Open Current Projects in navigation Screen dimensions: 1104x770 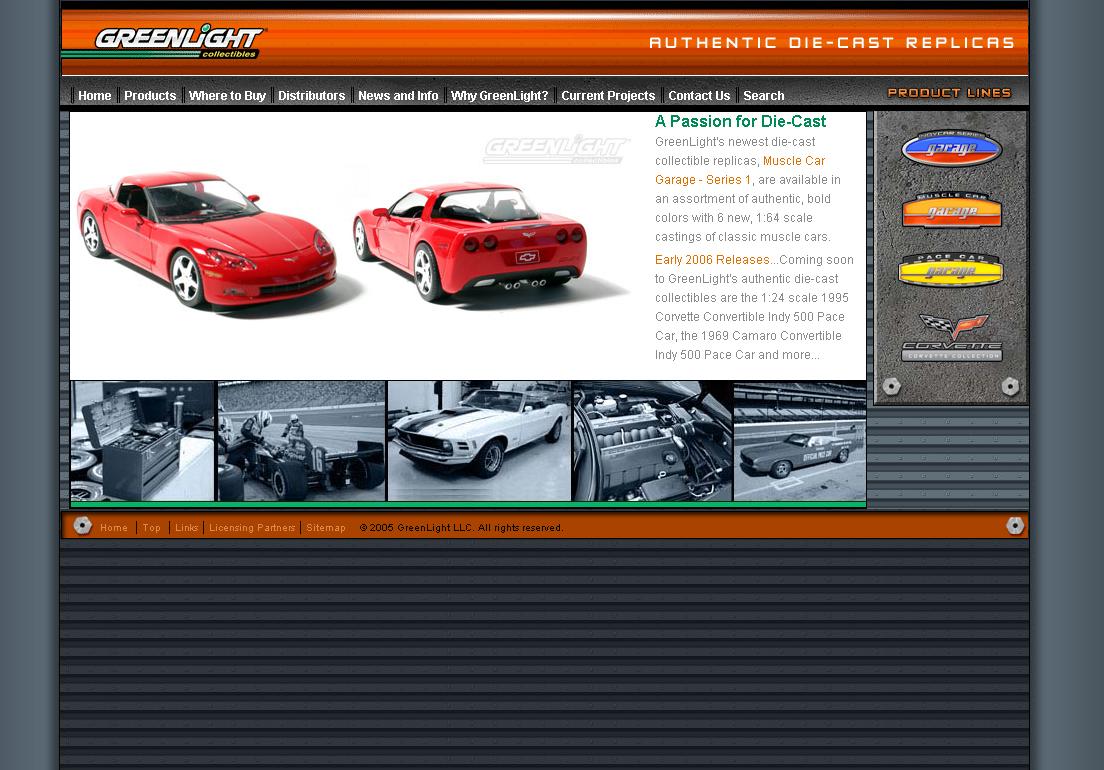click(608, 96)
